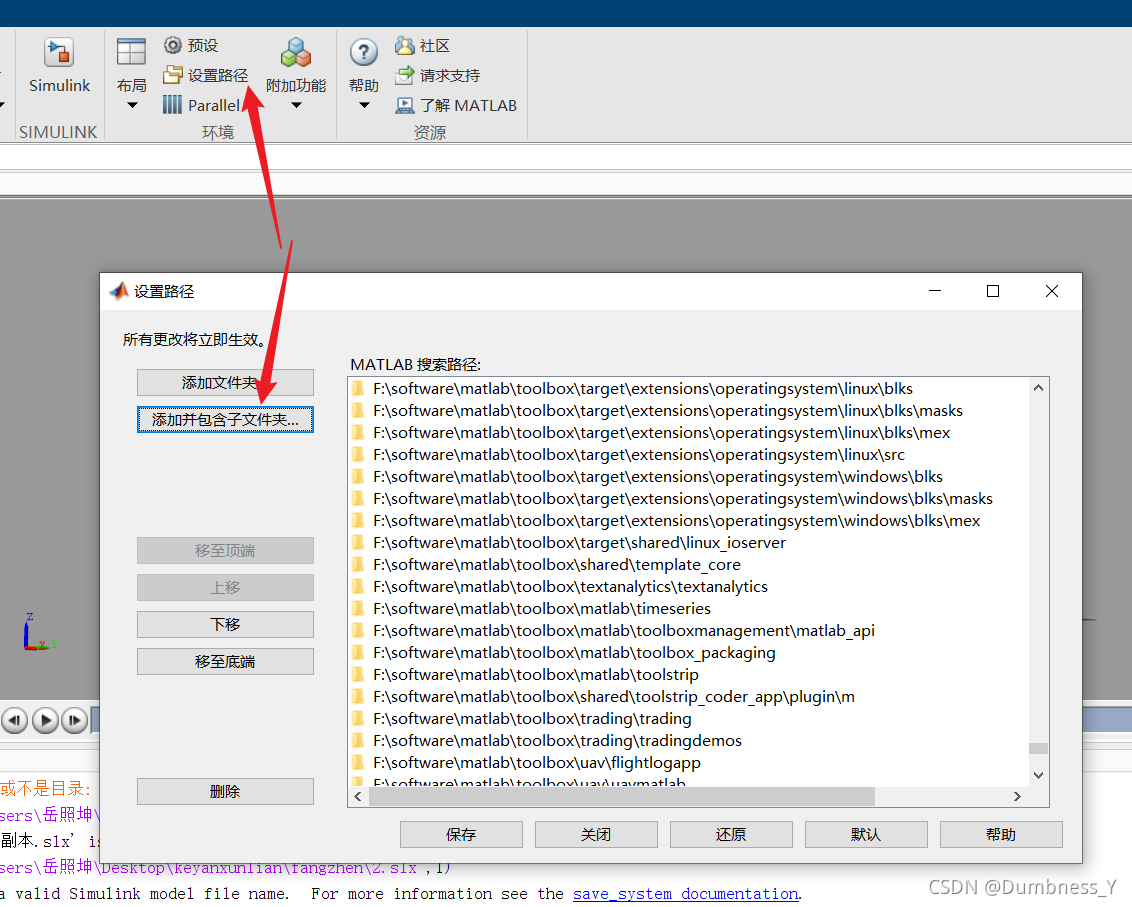Click the dialog's 帮助 button
This screenshot has width=1132, height=907.
click(x=1001, y=835)
